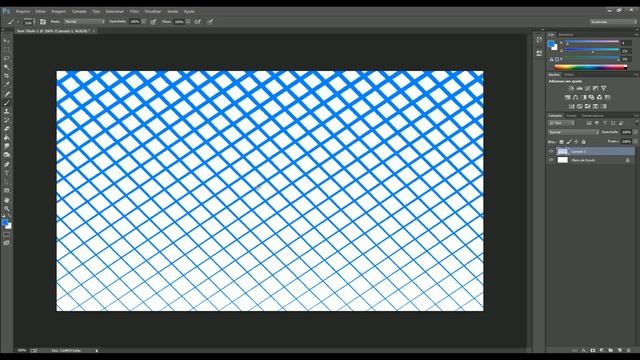Select the Brush tool in tools panel

[x=7, y=102]
